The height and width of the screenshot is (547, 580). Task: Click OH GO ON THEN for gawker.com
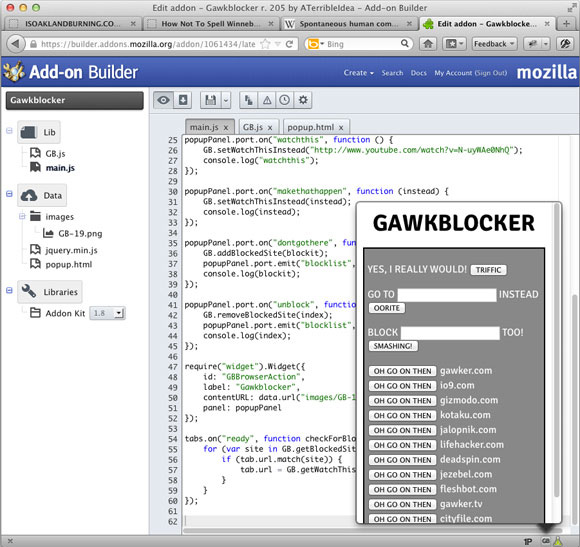coord(402,371)
